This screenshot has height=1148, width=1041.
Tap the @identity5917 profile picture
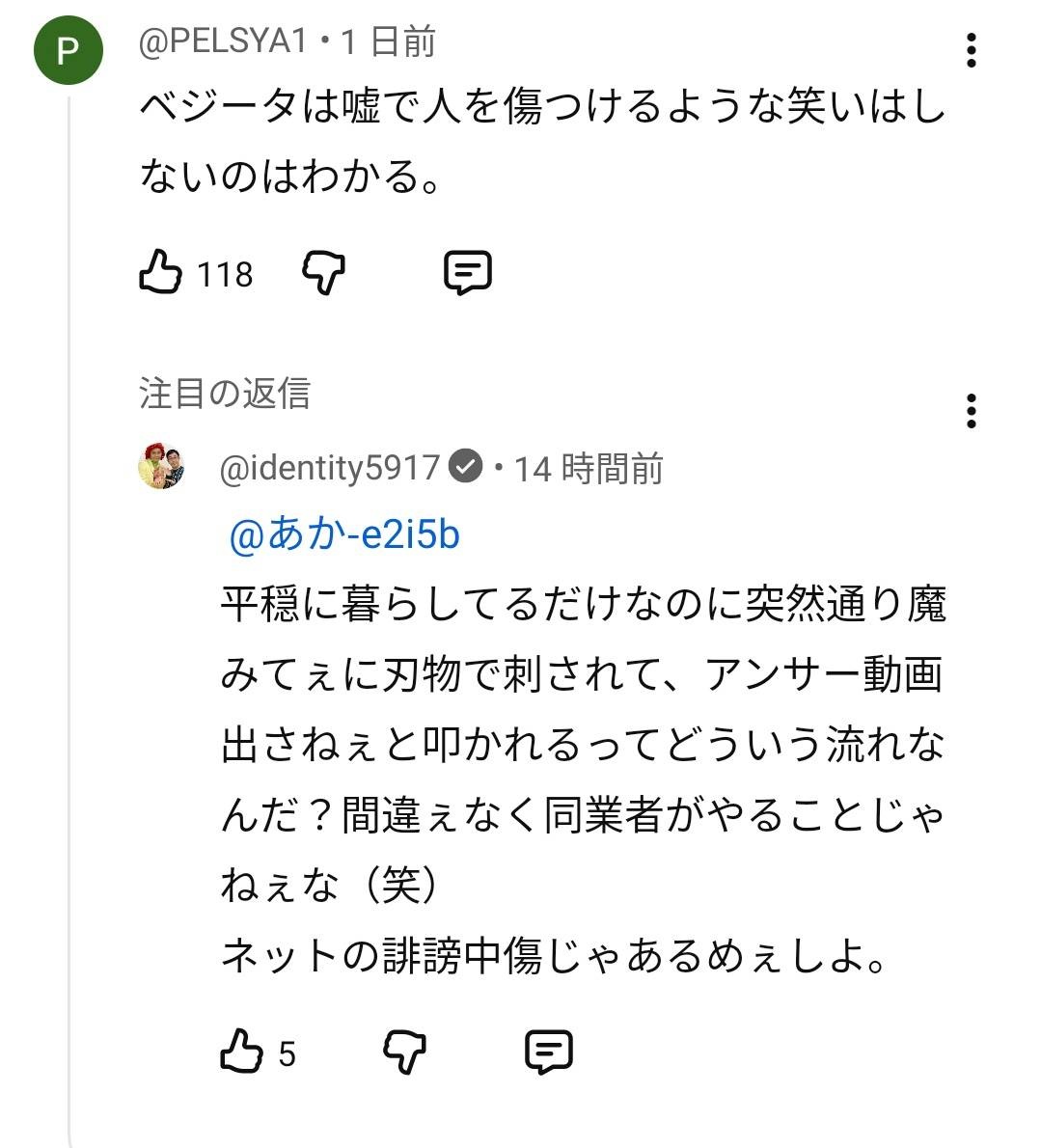pos(162,466)
